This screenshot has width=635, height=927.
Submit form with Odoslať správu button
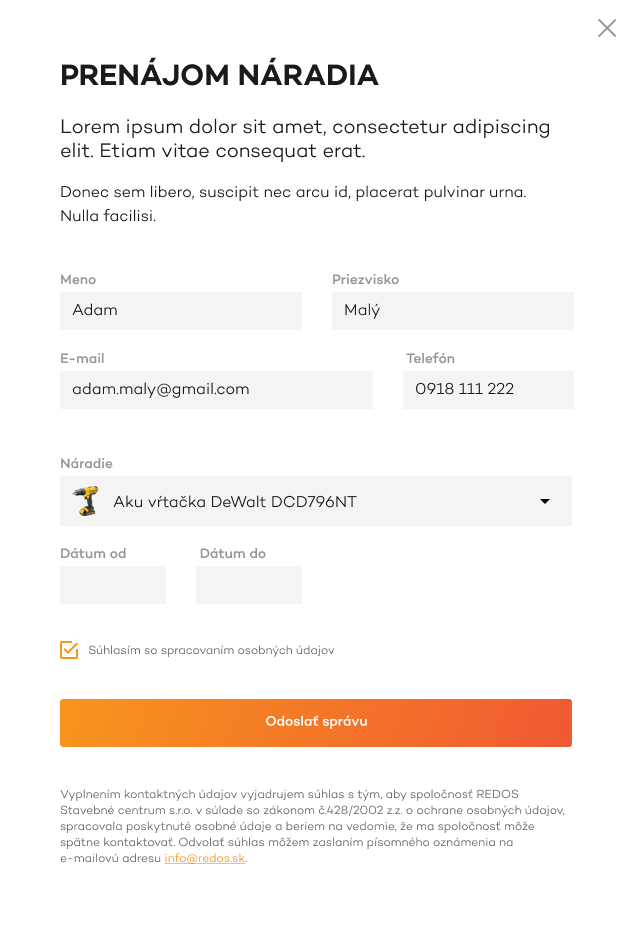(x=316, y=723)
